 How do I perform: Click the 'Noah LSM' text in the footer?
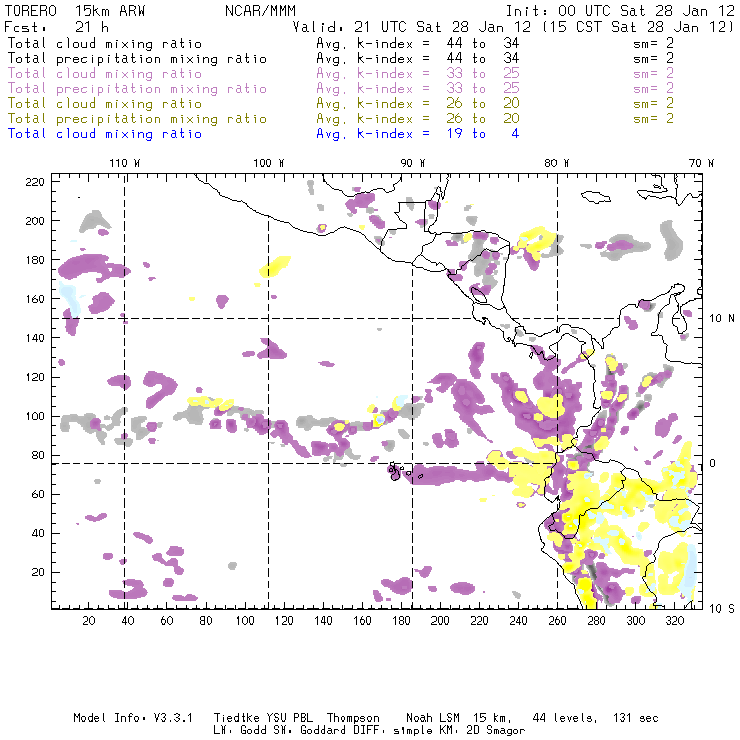pyautogui.click(x=433, y=718)
